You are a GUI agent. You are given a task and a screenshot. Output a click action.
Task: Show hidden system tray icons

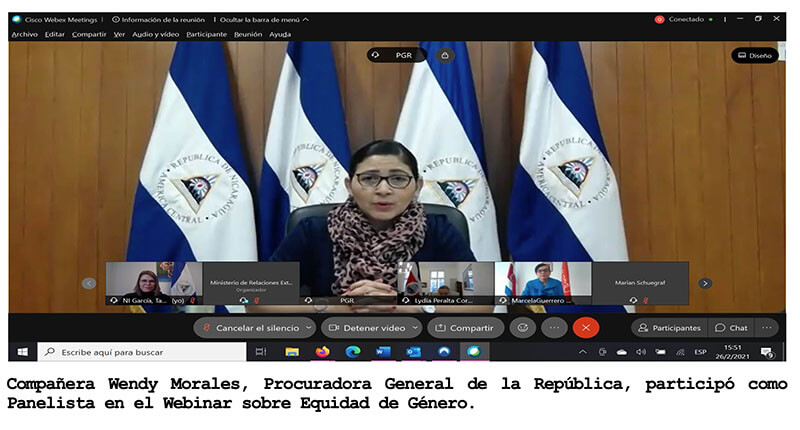pyautogui.click(x=583, y=352)
